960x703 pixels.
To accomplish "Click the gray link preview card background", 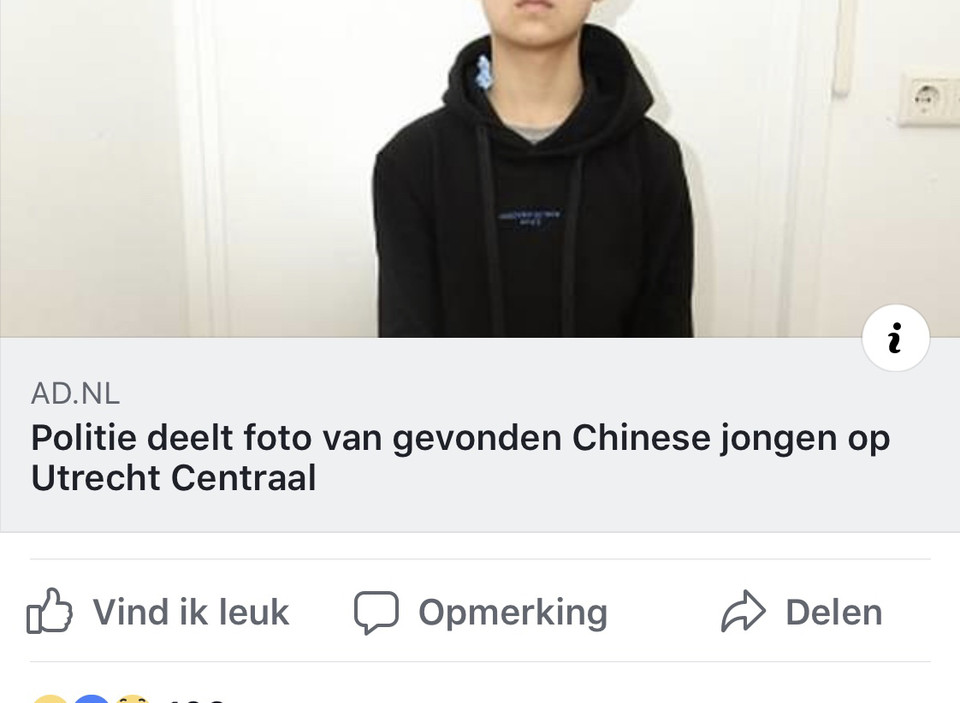I will 480,435.
